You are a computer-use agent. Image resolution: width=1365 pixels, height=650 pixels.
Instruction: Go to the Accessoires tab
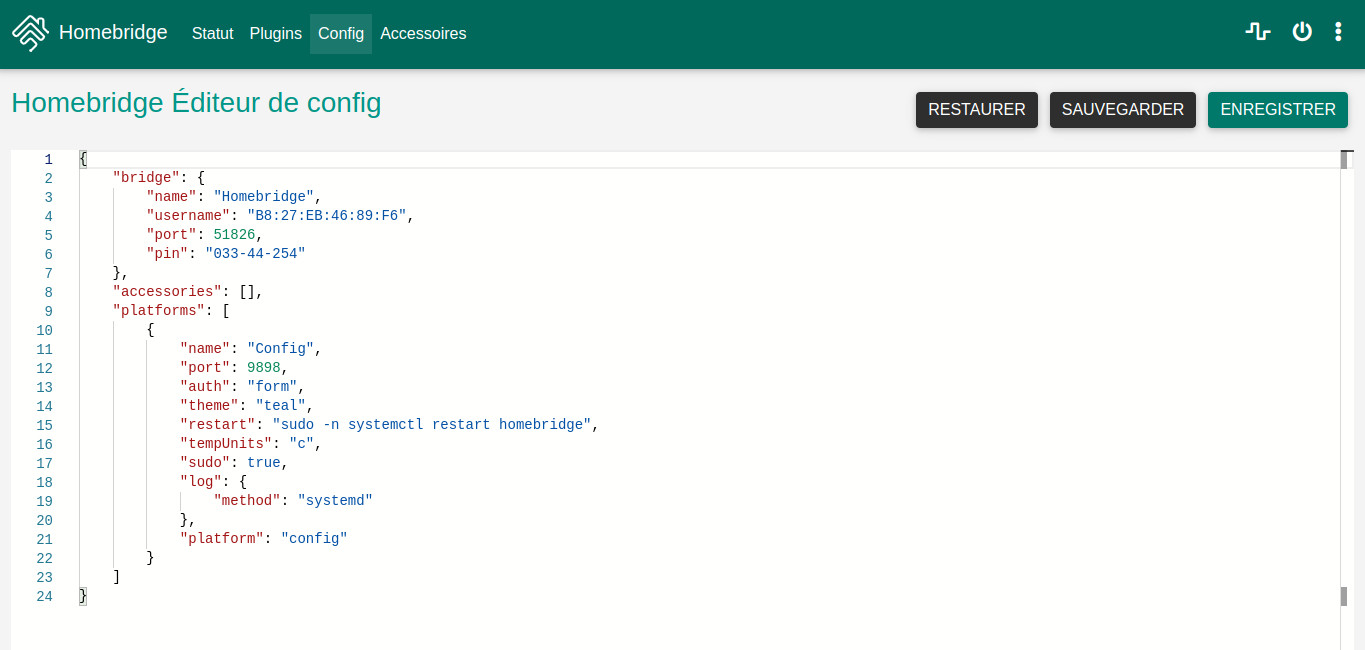(x=423, y=34)
